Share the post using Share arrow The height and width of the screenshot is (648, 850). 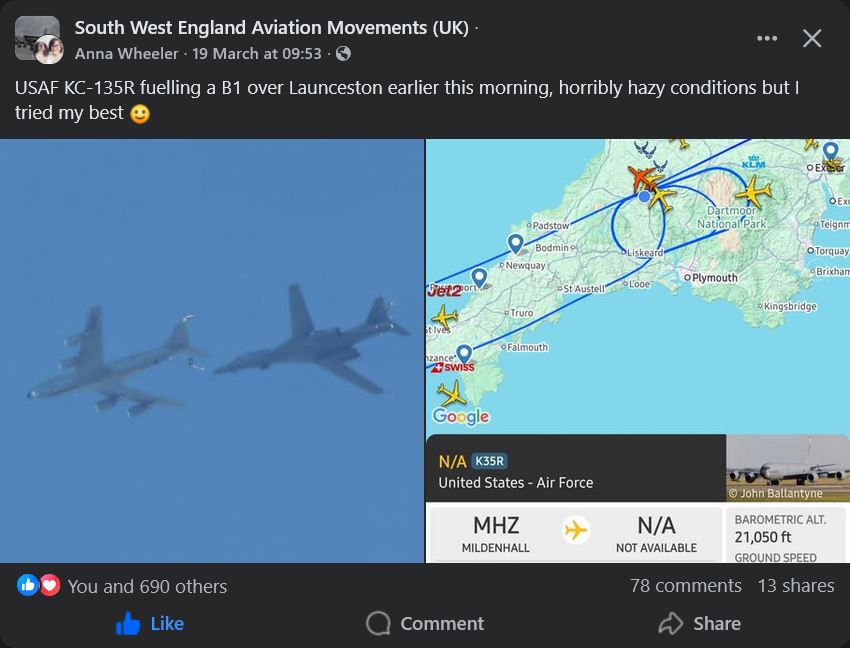pos(699,623)
